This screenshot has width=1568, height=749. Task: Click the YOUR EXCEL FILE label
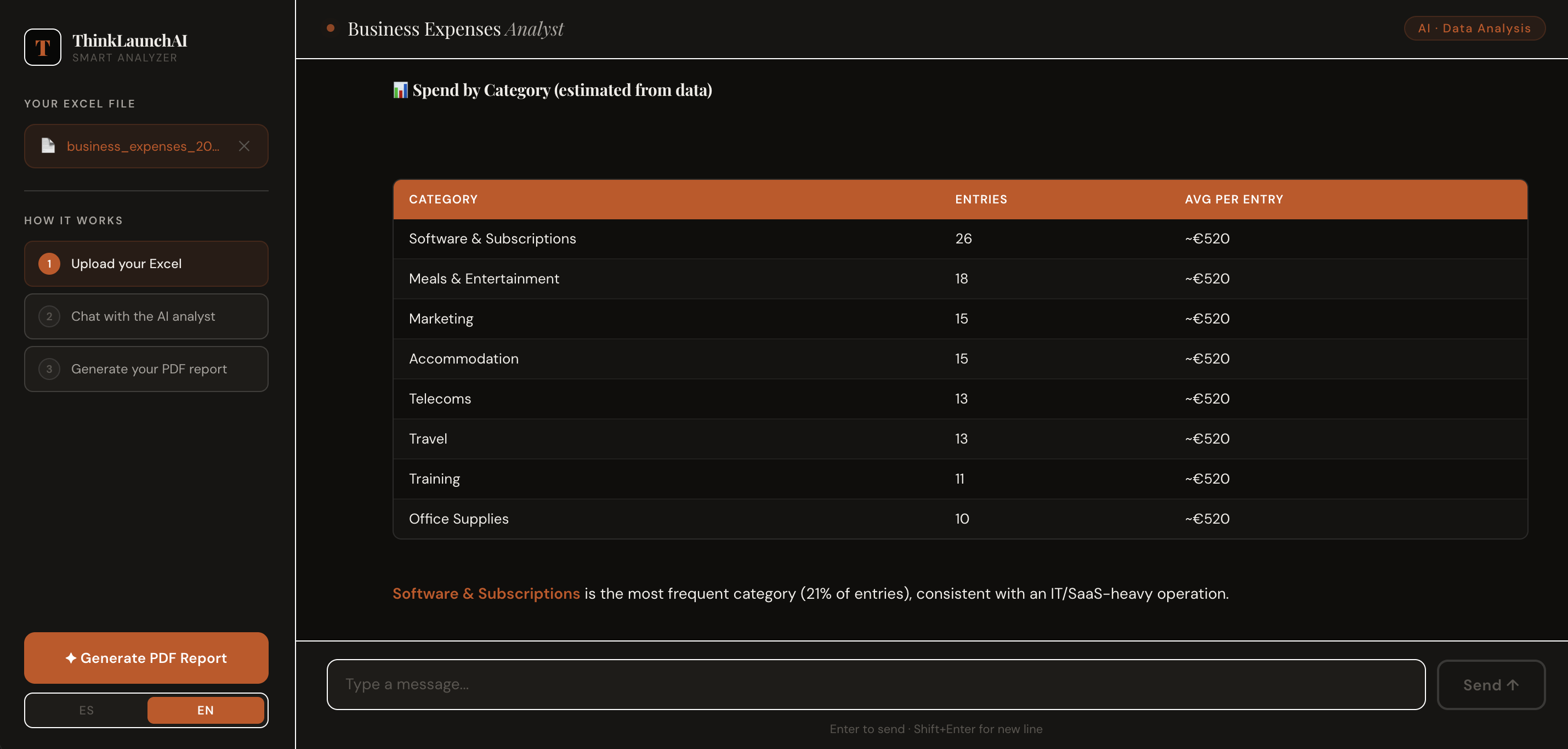point(79,104)
